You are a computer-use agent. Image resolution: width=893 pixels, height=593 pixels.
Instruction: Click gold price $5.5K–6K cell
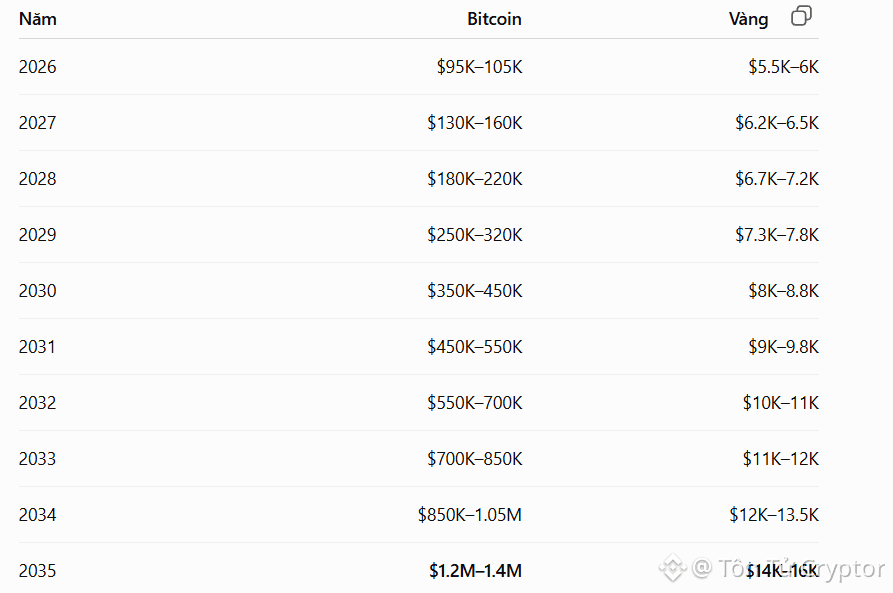tap(783, 67)
